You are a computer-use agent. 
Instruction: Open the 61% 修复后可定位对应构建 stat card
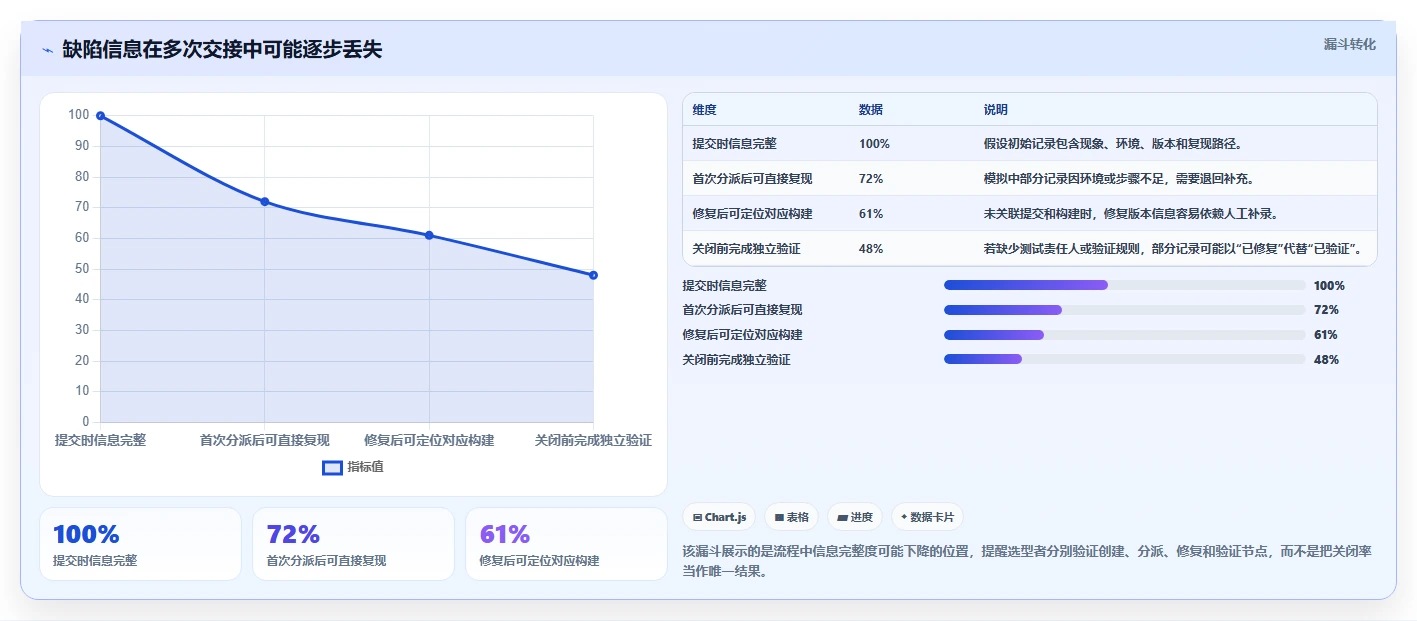[566, 544]
